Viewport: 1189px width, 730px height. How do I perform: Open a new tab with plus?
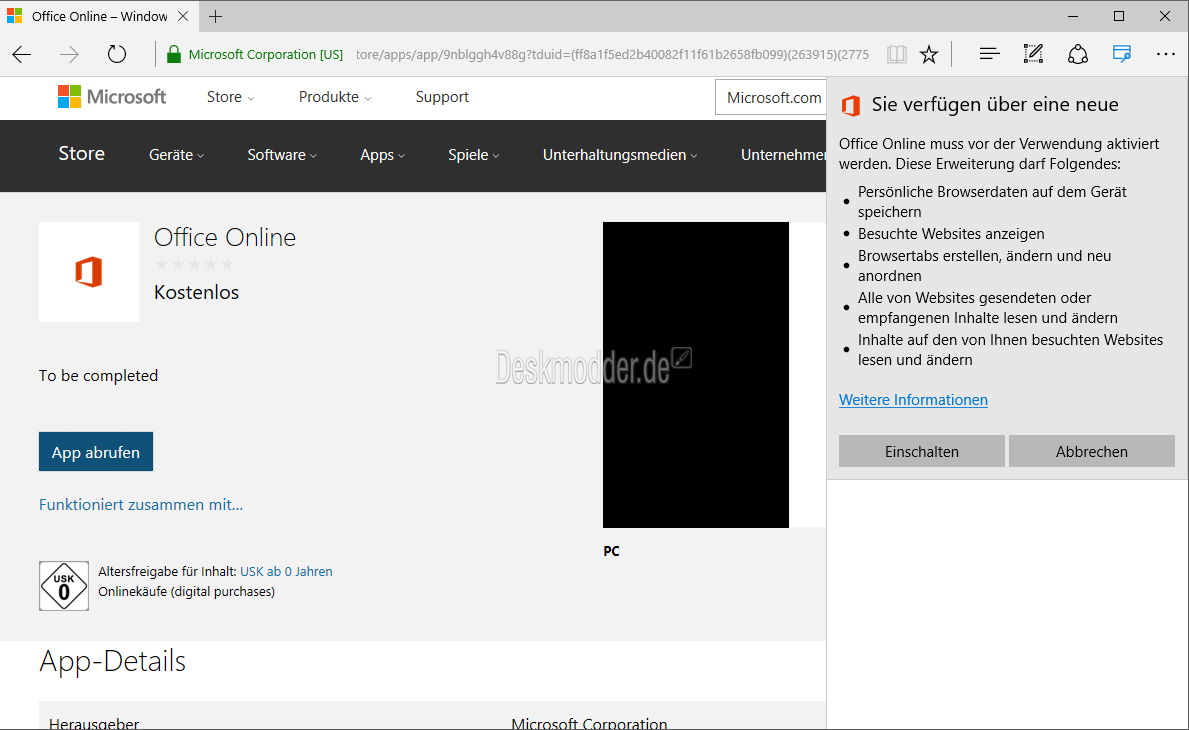[x=215, y=16]
